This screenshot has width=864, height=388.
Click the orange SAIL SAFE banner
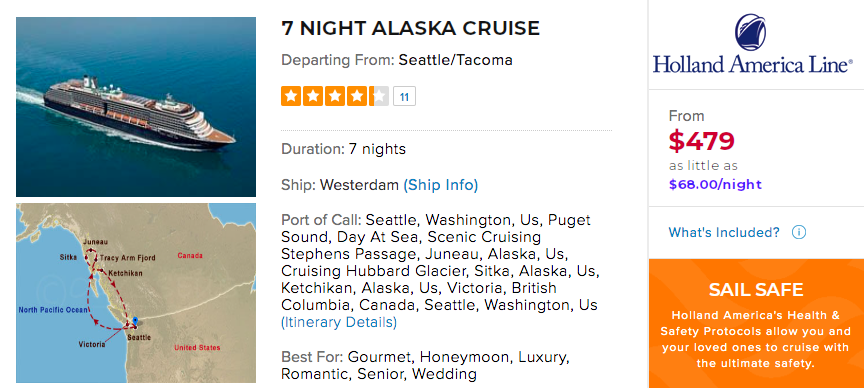pos(756,324)
